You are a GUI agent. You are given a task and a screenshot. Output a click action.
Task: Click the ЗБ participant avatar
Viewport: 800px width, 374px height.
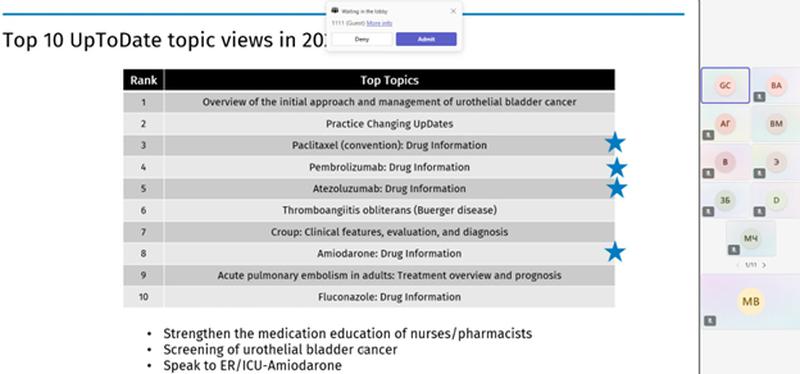pos(725,200)
